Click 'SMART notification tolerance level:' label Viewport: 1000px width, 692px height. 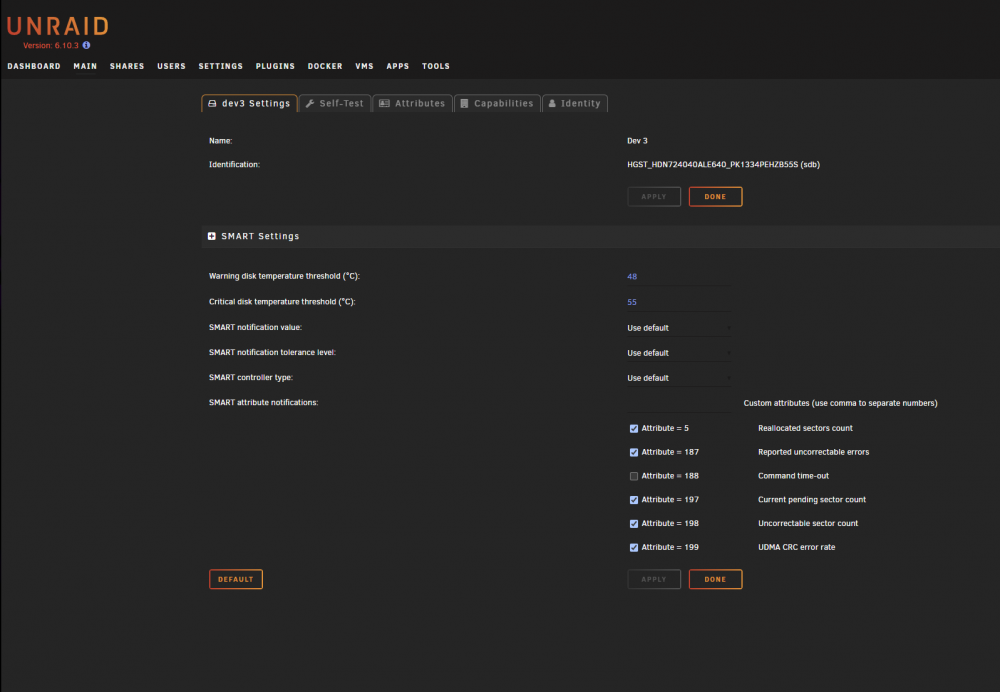[272, 352]
